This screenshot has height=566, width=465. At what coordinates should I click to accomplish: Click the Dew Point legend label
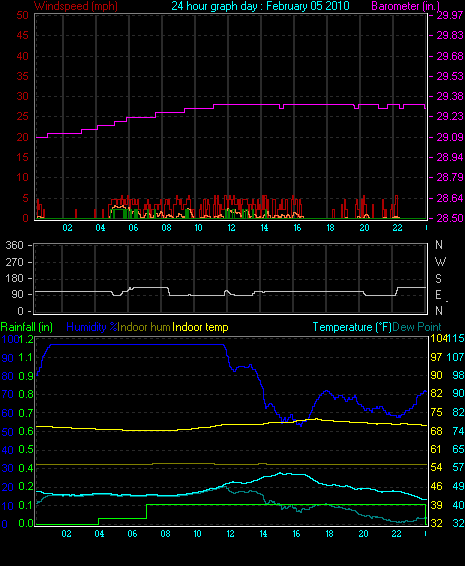point(417,327)
